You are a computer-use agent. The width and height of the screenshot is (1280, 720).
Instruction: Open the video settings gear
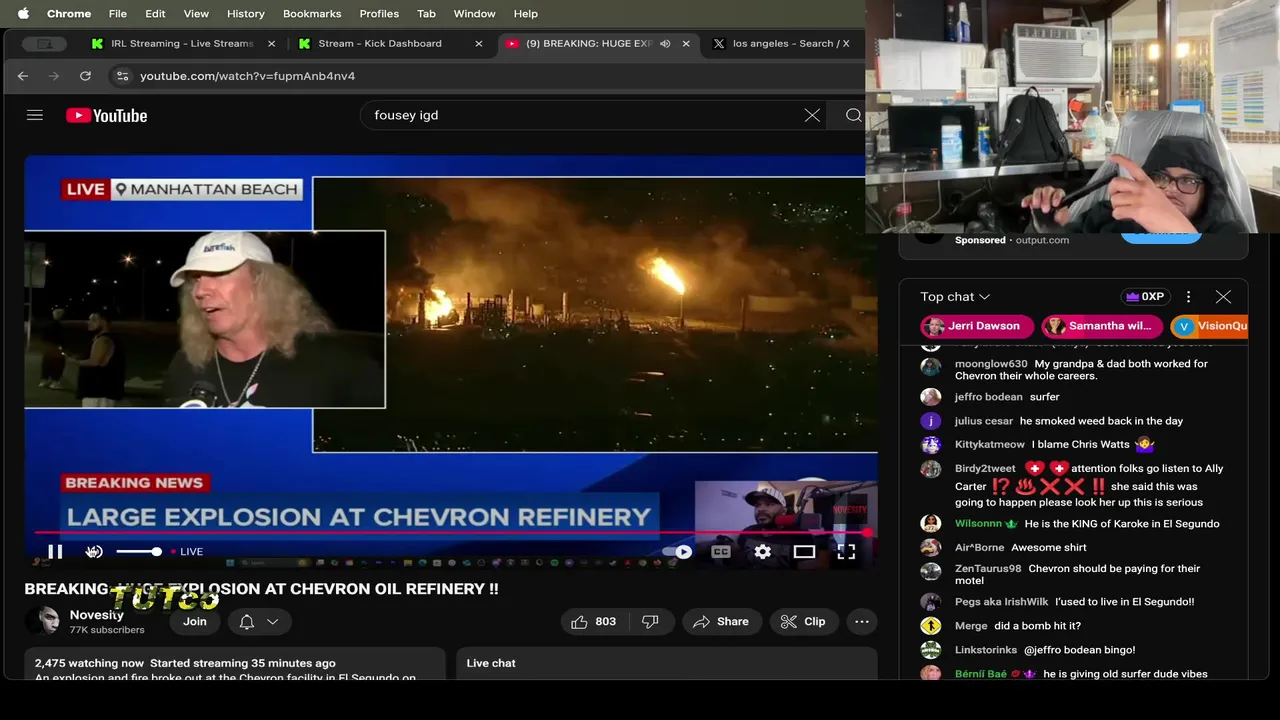click(x=762, y=551)
